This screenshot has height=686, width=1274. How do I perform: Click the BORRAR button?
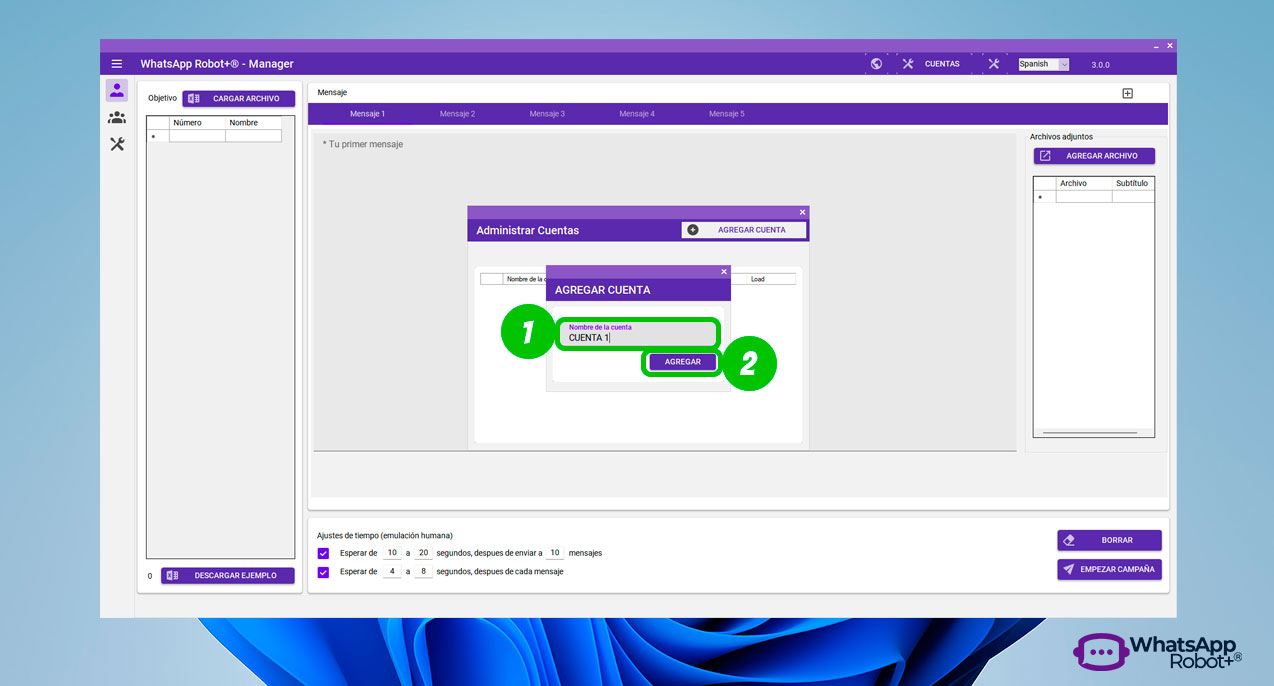click(x=1109, y=540)
